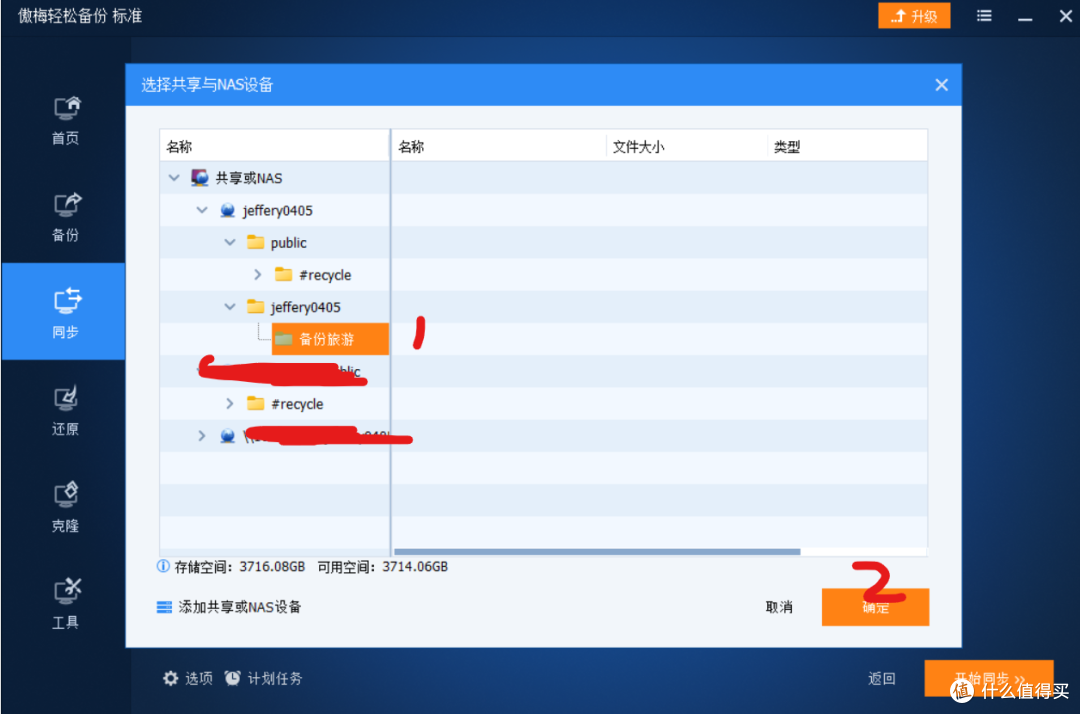
Task: Sort by 类型 column header
Action: pyautogui.click(x=848, y=146)
